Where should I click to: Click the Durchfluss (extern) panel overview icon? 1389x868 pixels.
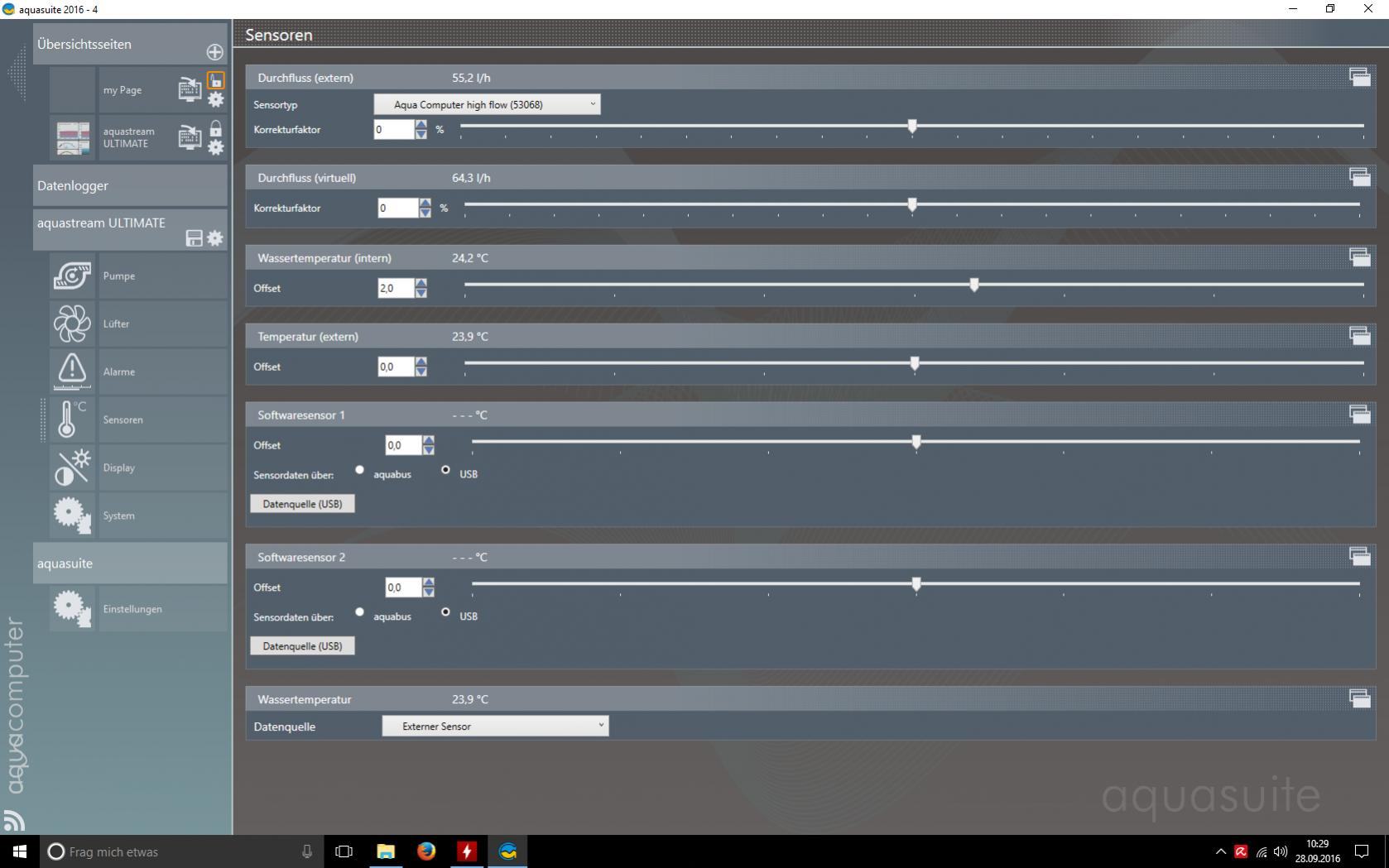pos(1360,77)
